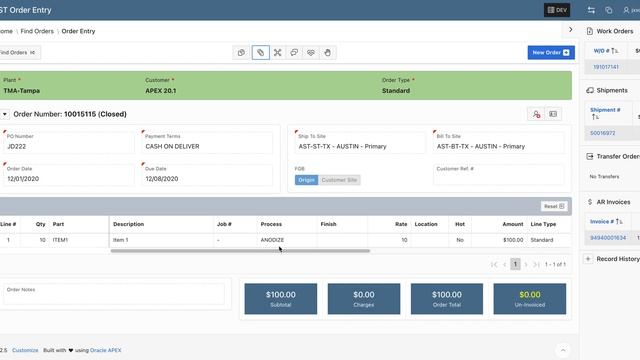
Task: Select page 1 in grid pagination
Action: coord(516,264)
